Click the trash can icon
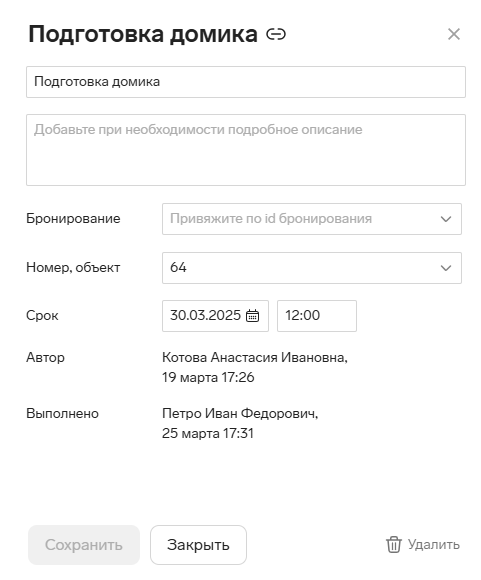 click(394, 544)
